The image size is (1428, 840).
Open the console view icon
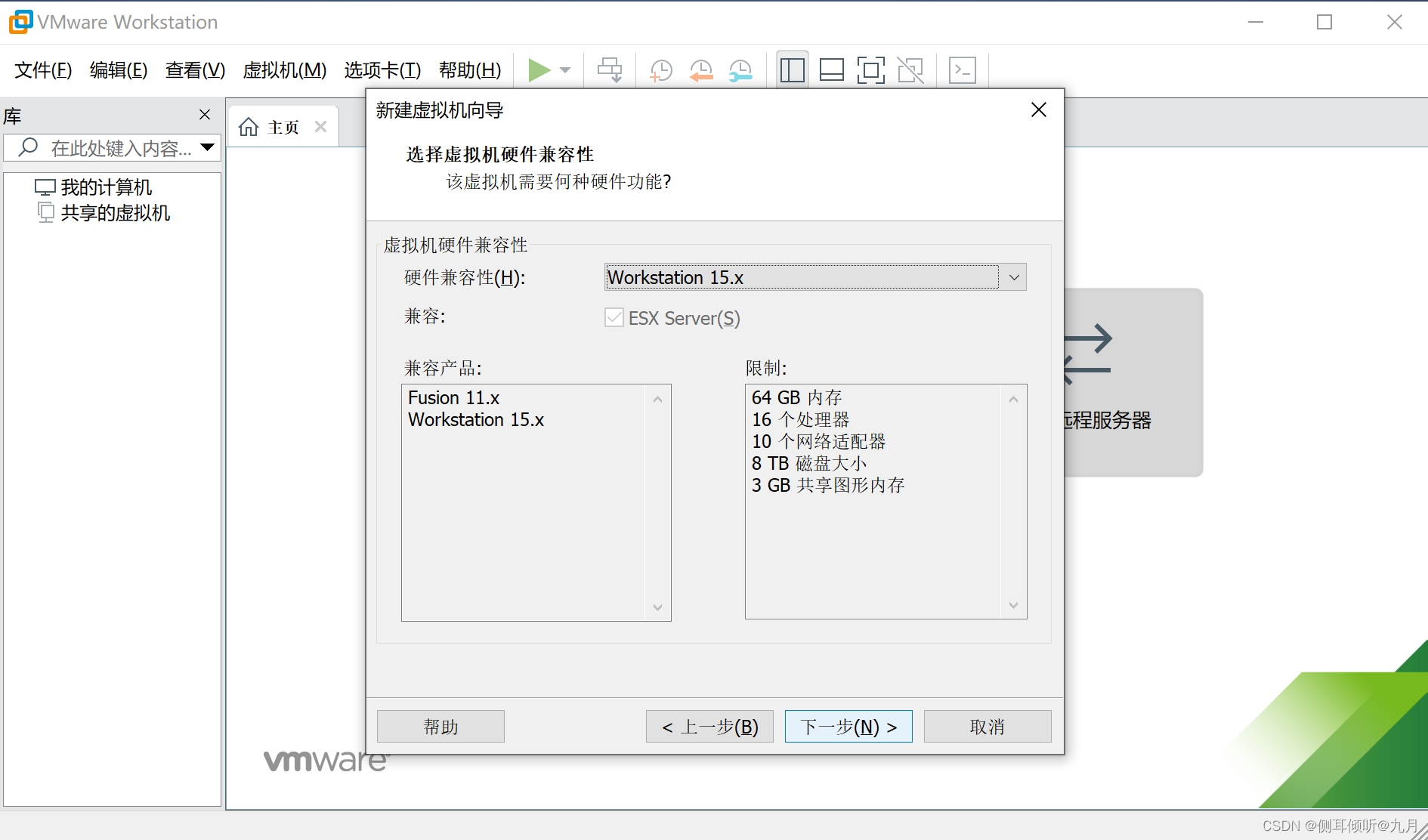(963, 70)
